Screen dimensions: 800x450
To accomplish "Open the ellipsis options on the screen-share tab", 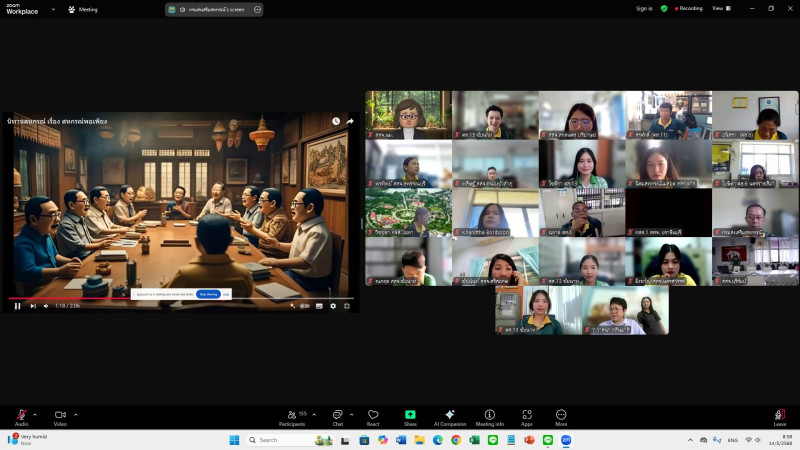I will coord(257,9).
